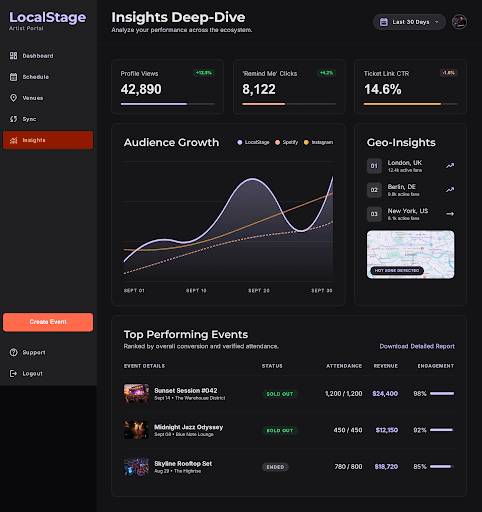Click the Revenue column header
Screen dimensions: 482x512
tap(386, 366)
